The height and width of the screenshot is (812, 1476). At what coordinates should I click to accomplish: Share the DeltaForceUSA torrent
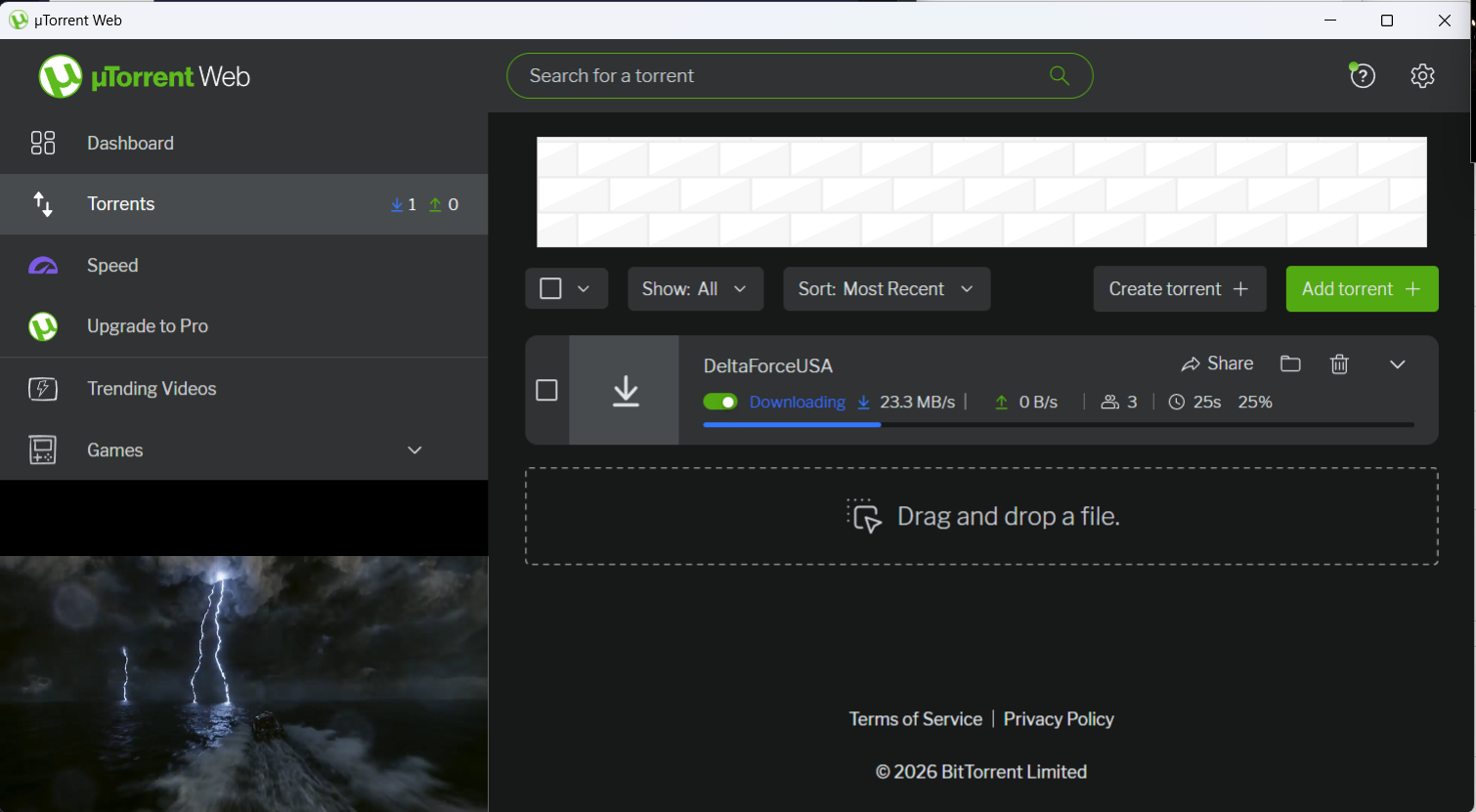pyautogui.click(x=1217, y=363)
